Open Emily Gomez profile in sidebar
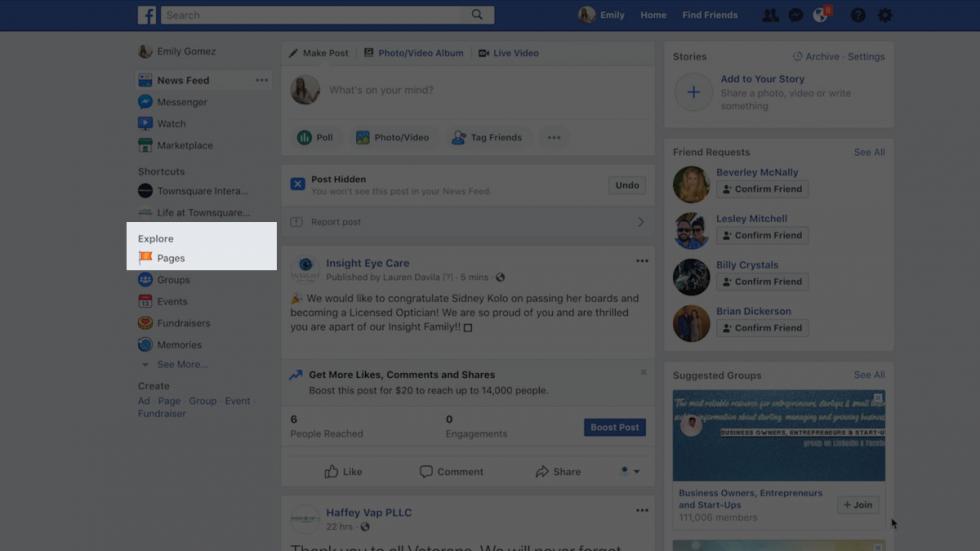The height and width of the screenshot is (551, 980). (177, 51)
